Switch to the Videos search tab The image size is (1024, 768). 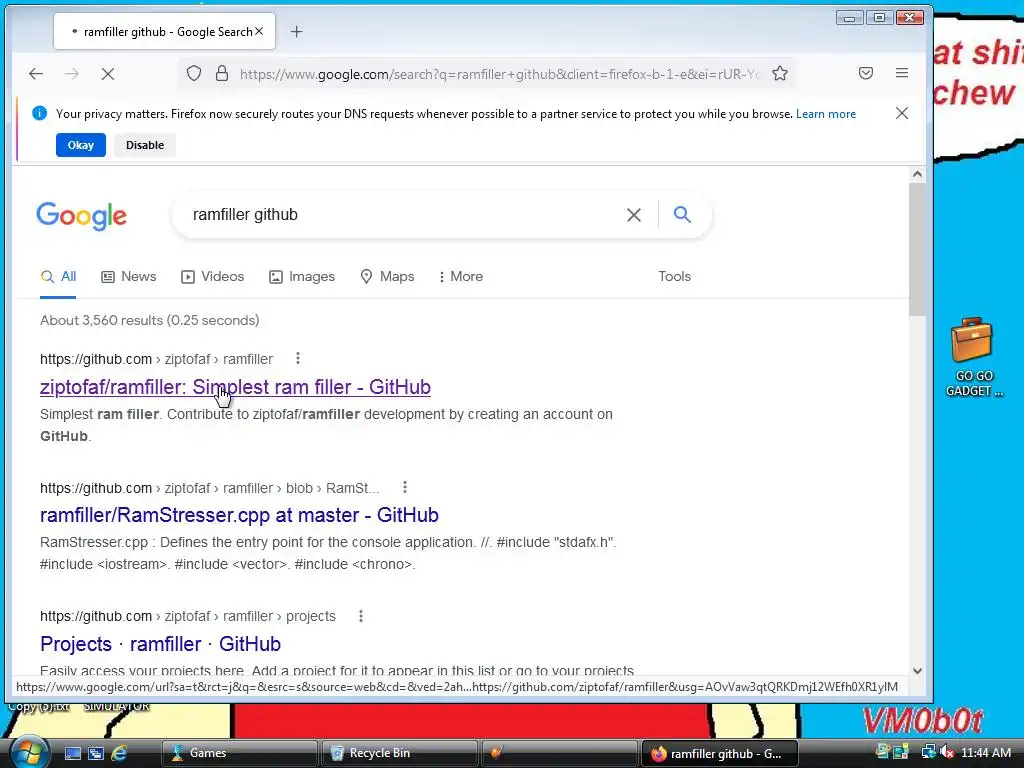click(x=212, y=276)
